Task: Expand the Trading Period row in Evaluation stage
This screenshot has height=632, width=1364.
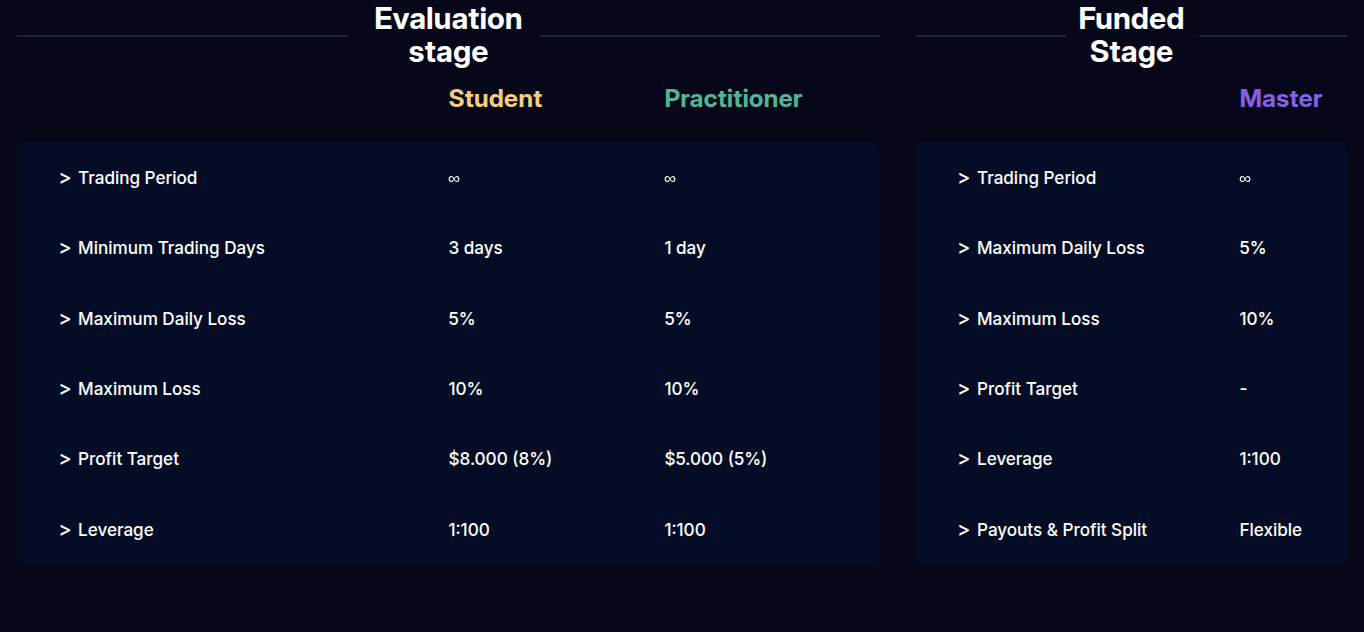Action: point(448,178)
